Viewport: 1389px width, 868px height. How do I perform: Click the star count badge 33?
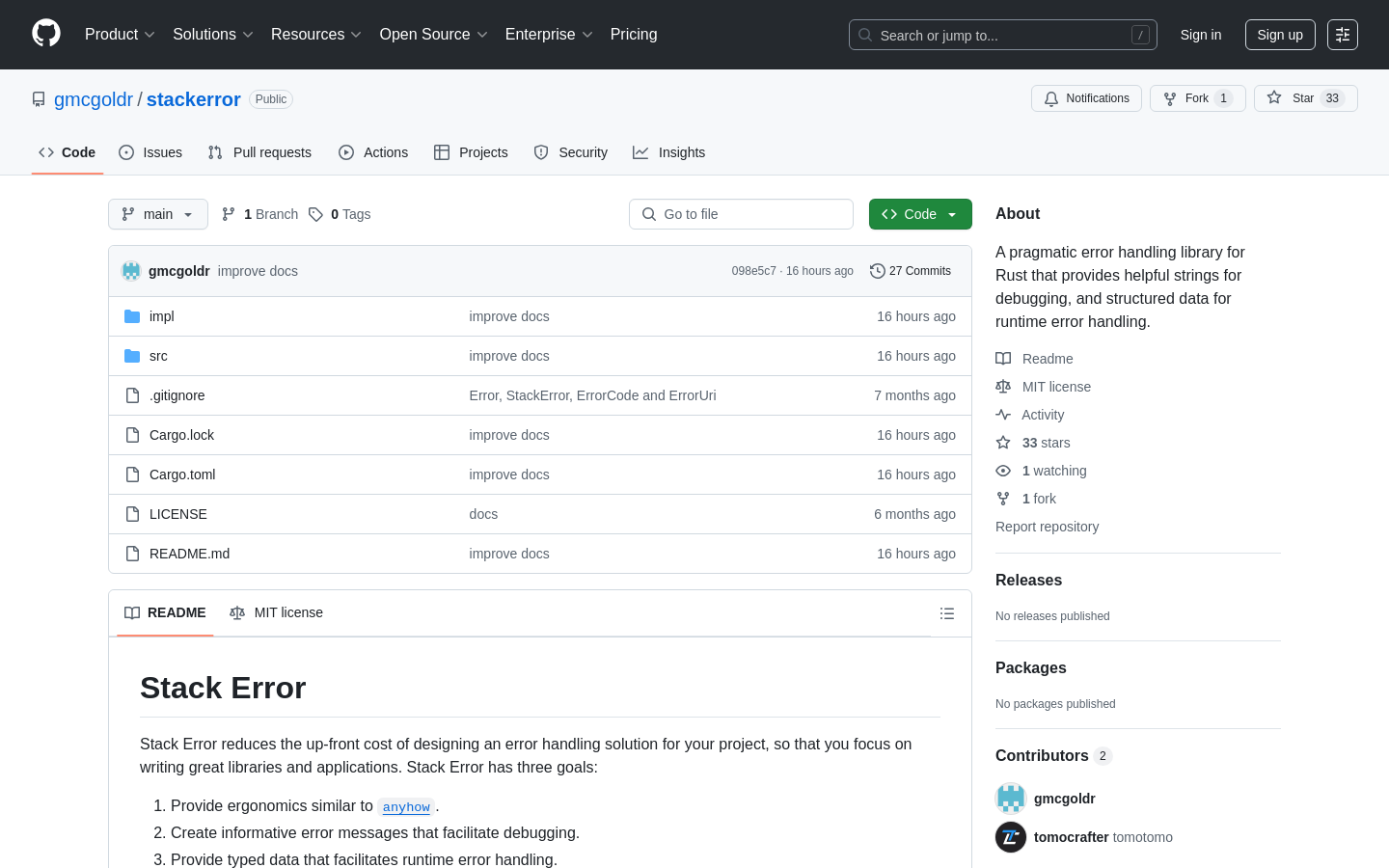(1332, 98)
